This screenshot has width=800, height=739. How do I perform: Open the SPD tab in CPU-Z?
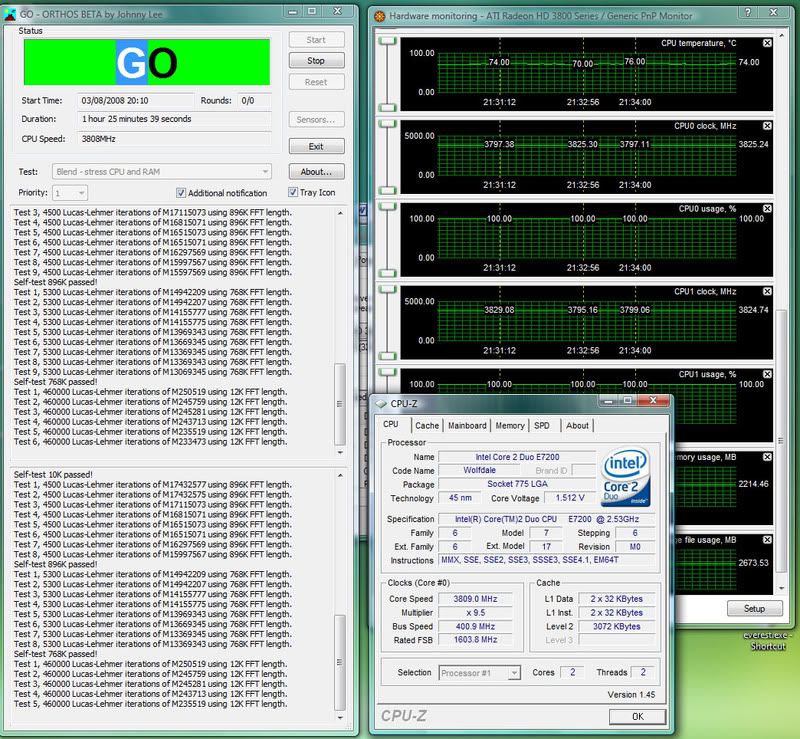click(541, 425)
